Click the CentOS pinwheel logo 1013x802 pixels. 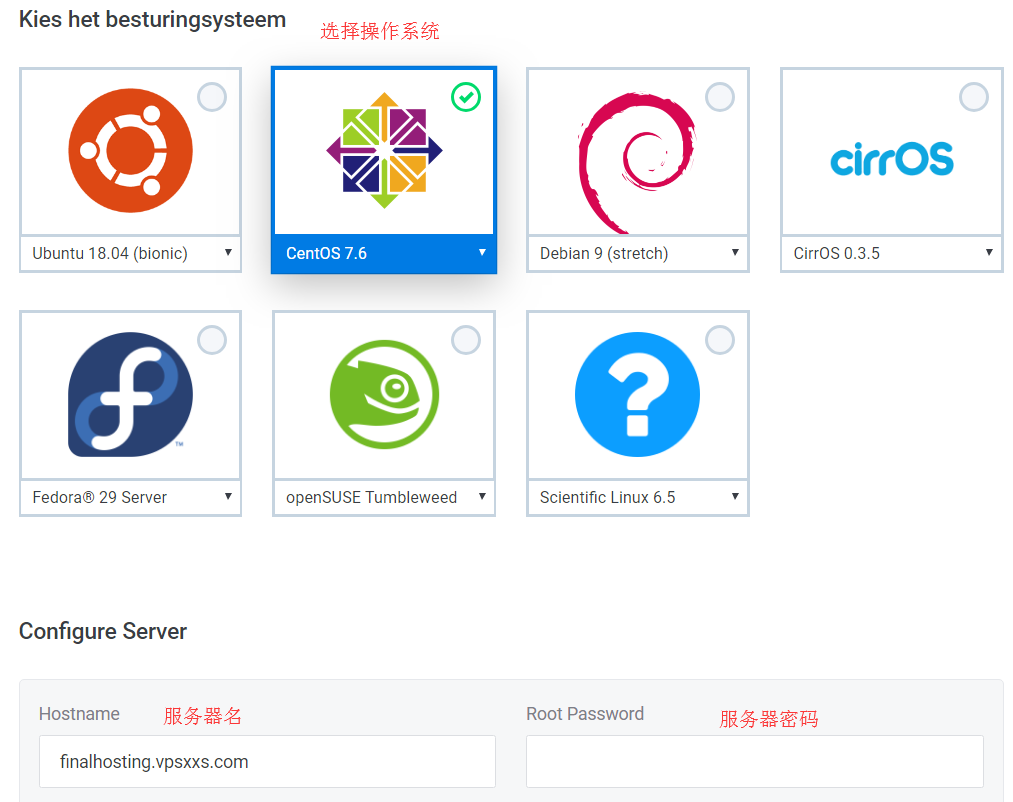coord(384,151)
